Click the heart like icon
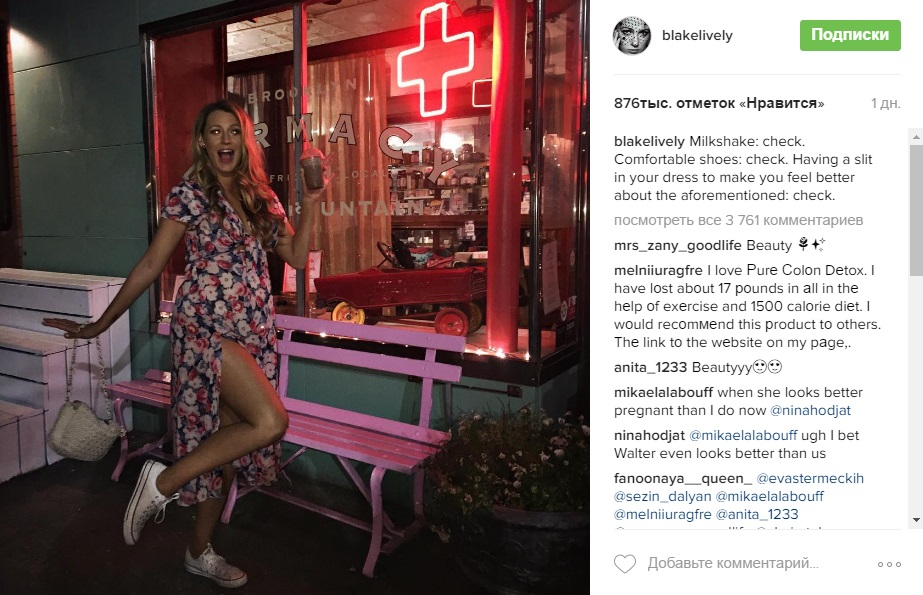 coord(625,564)
